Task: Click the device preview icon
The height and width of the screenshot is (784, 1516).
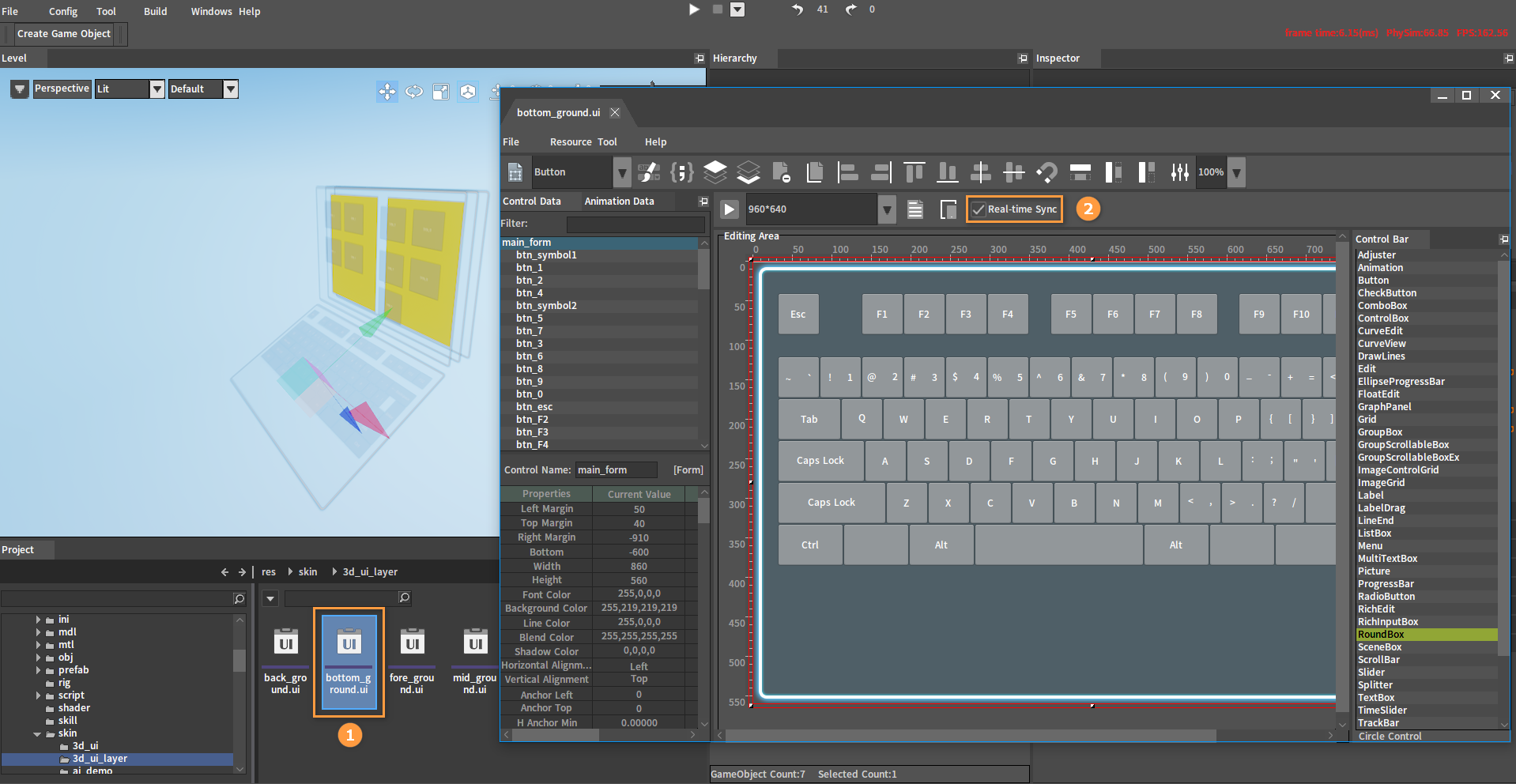Action: click(x=948, y=209)
